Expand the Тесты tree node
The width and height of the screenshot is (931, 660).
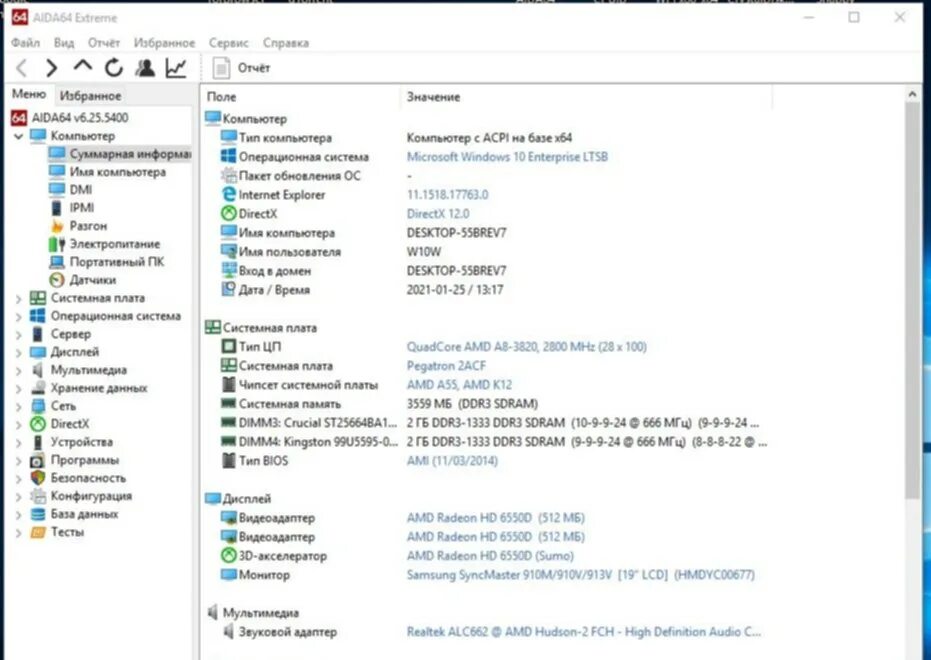(18, 532)
